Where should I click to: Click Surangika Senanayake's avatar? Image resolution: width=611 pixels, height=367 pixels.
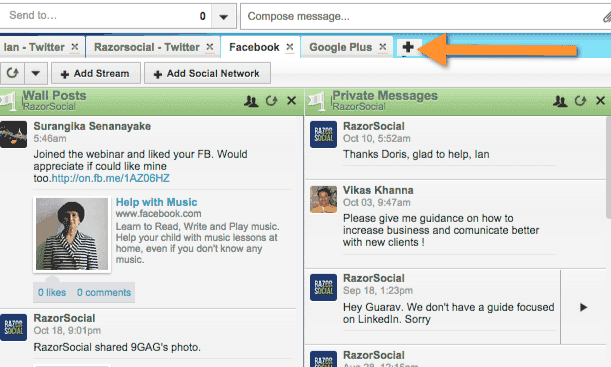coord(13,134)
